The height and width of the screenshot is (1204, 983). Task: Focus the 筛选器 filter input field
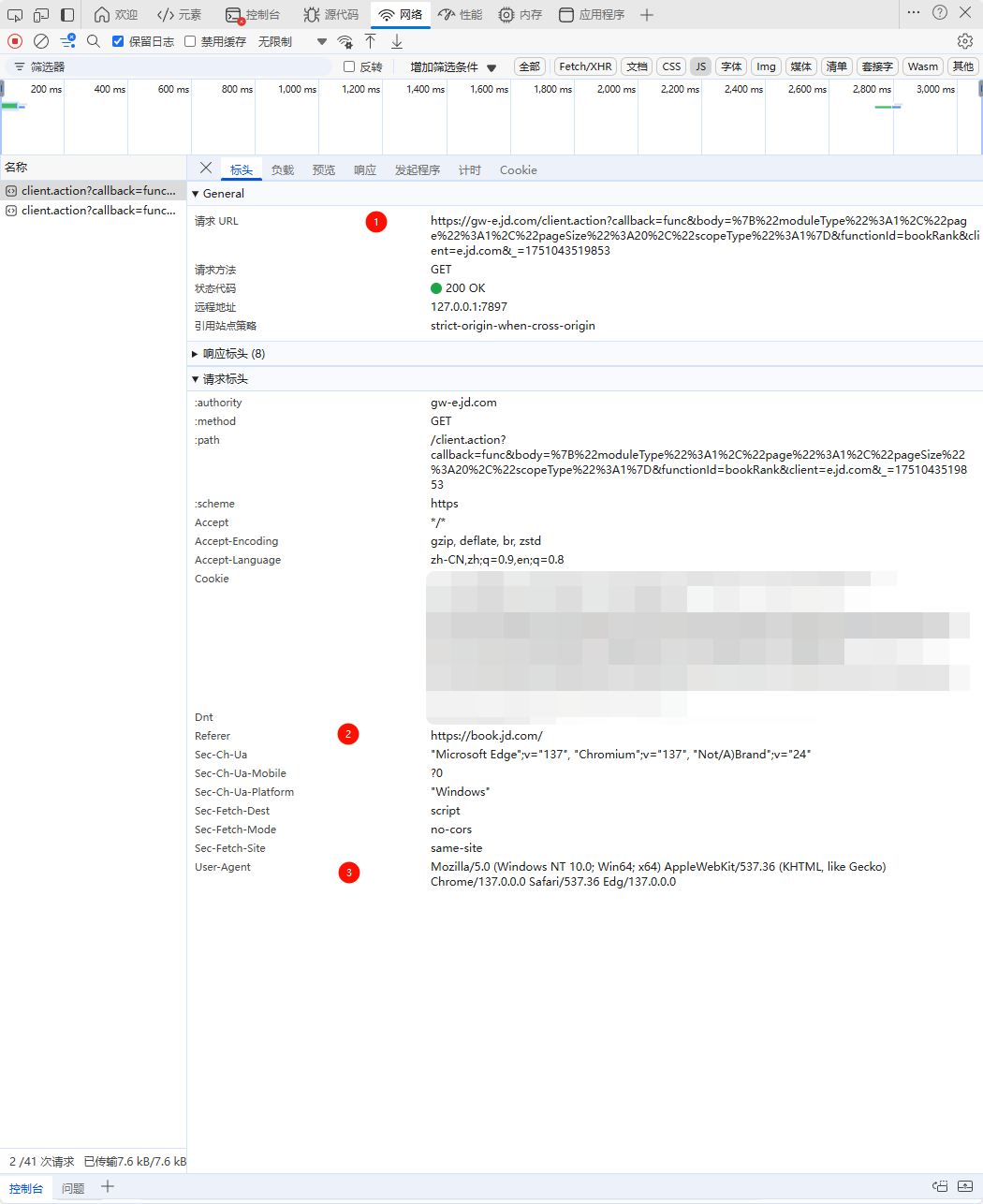tap(169, 66)
